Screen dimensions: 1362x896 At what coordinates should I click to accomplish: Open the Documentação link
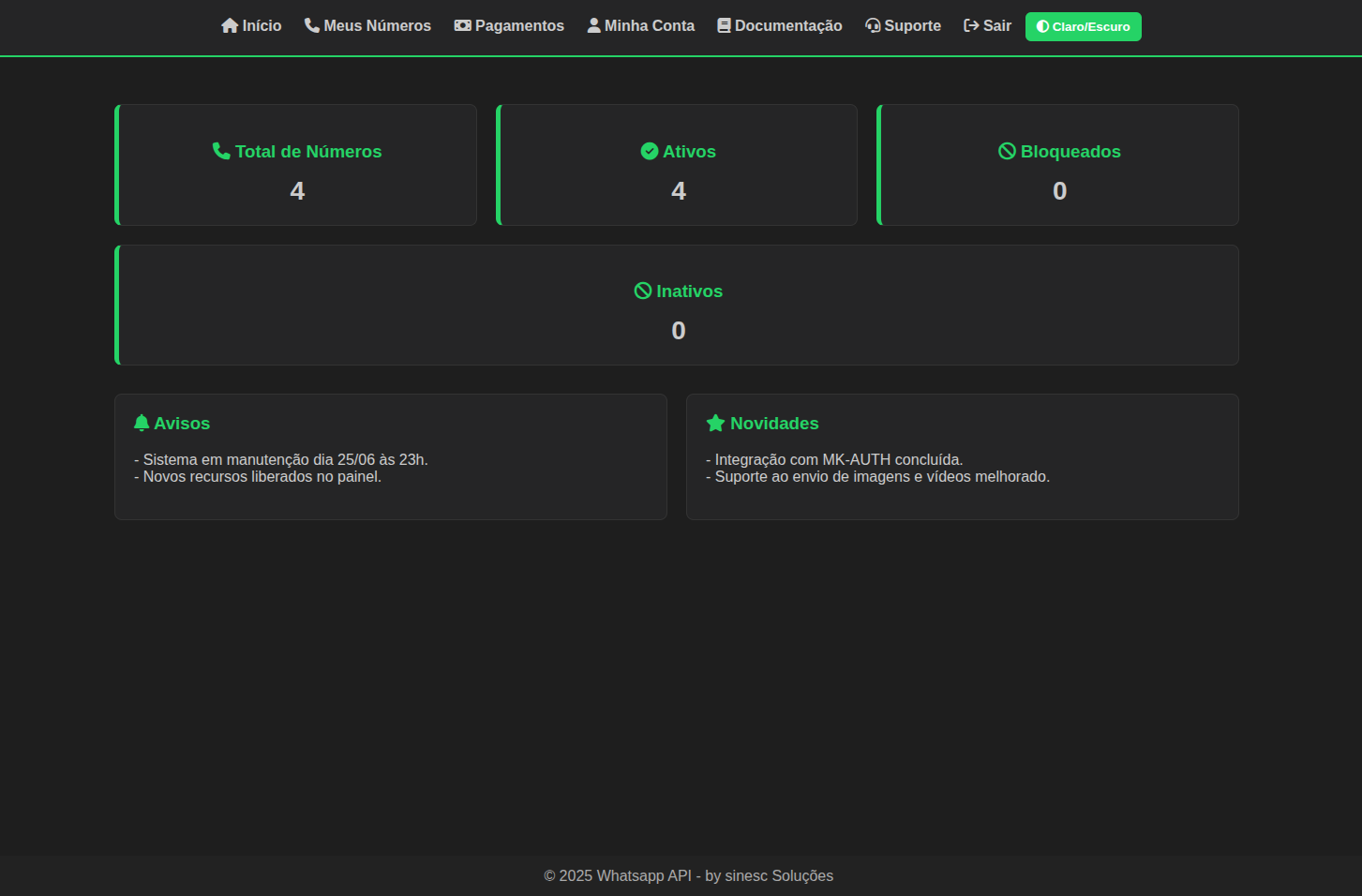pyautogui.click(x=780, y=26)
